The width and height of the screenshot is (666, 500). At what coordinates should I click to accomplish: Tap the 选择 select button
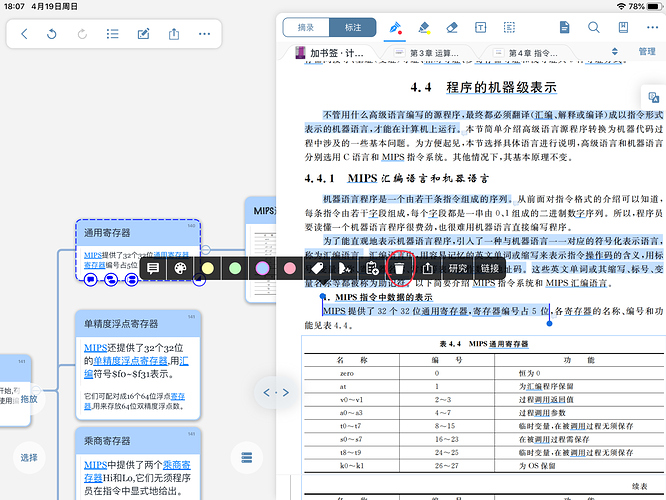29,458
